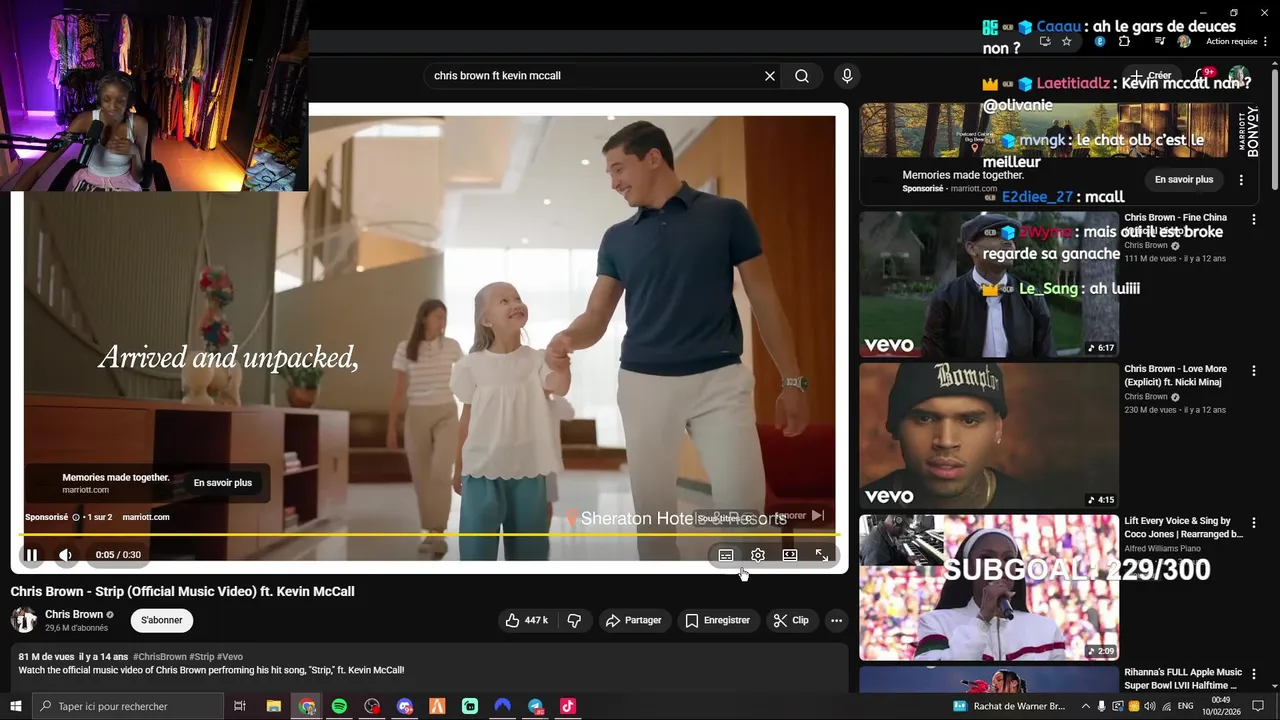Open the video player settings gear
This screenshot has width=1280, height=720.
point(758,555)
